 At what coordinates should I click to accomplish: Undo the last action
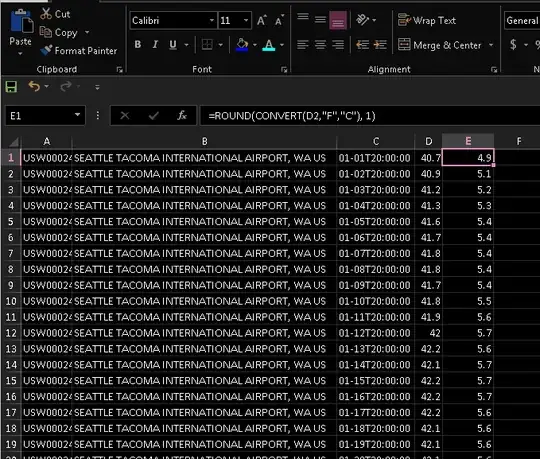(x=34, y=86)
